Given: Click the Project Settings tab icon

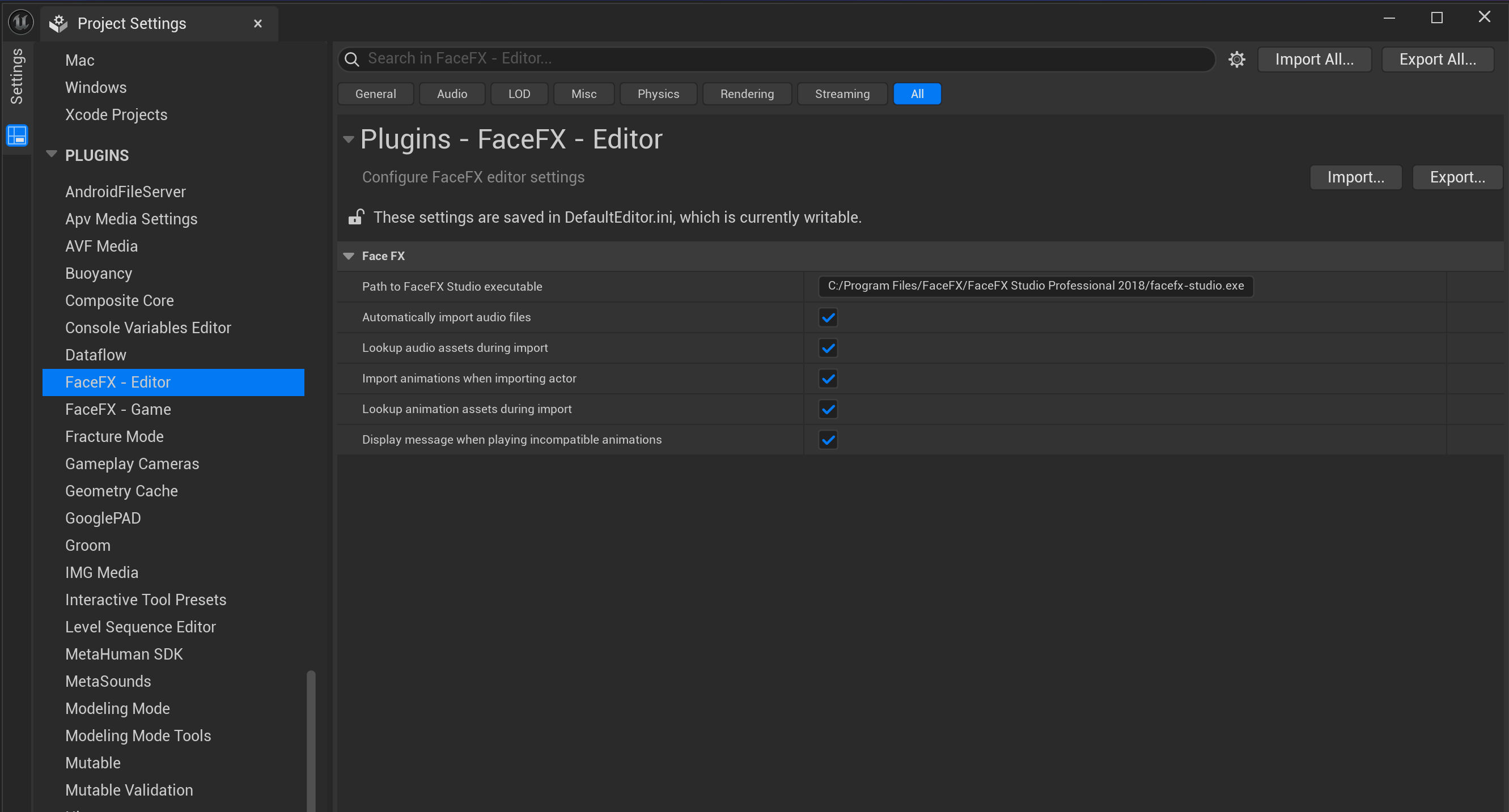Looking at the screenshot, I should click(x=58, y=23).
